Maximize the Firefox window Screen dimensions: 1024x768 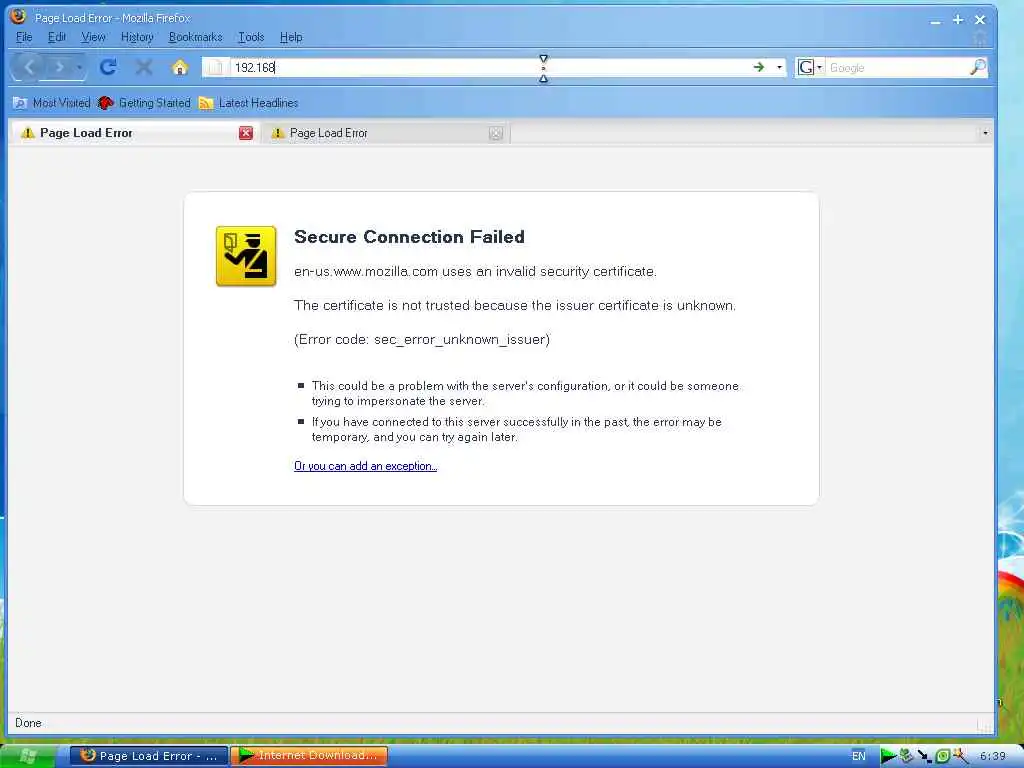[x=957, y=20]
